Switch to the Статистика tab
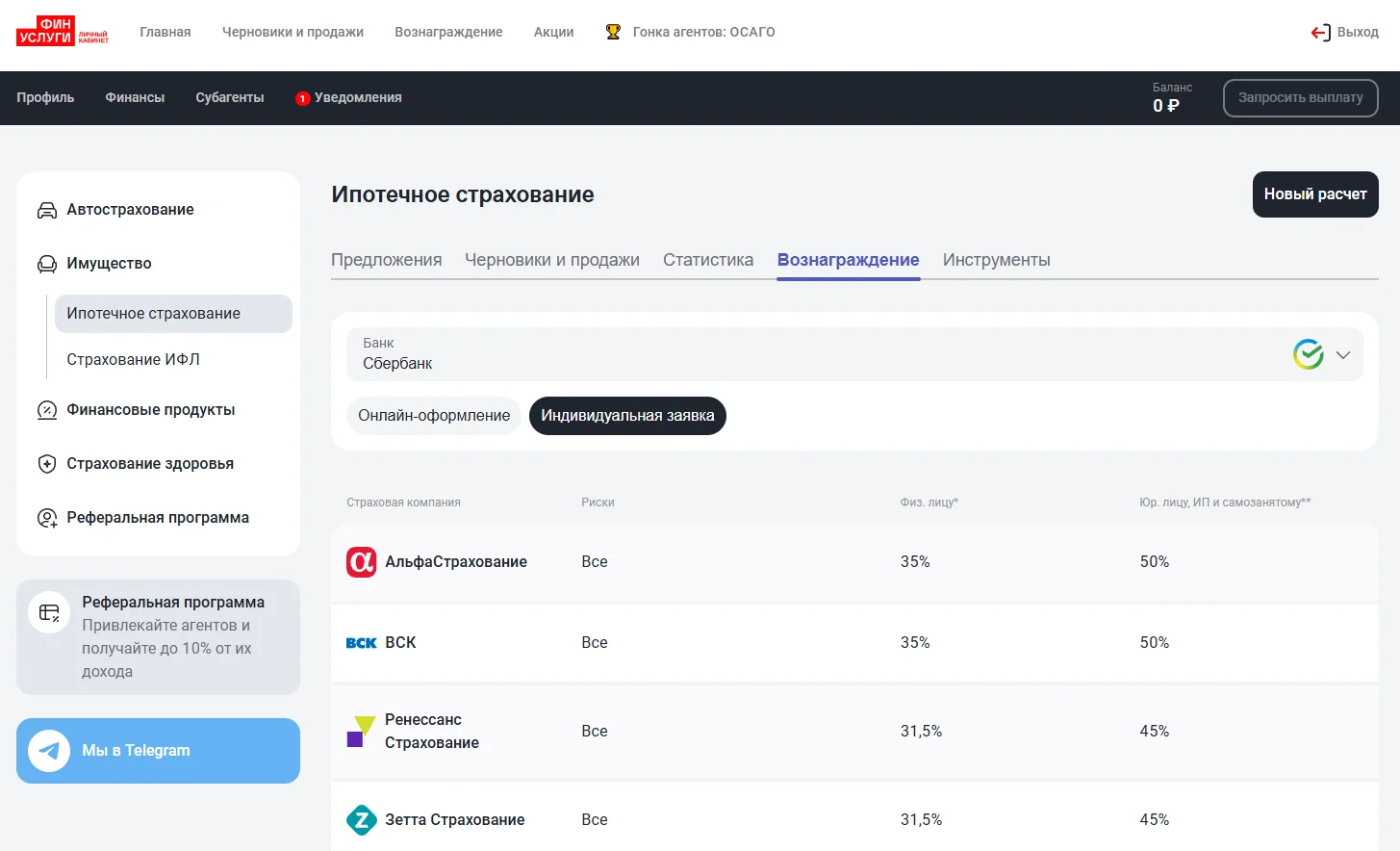This screenshot has height=851, width=1400. pos(708,260)
